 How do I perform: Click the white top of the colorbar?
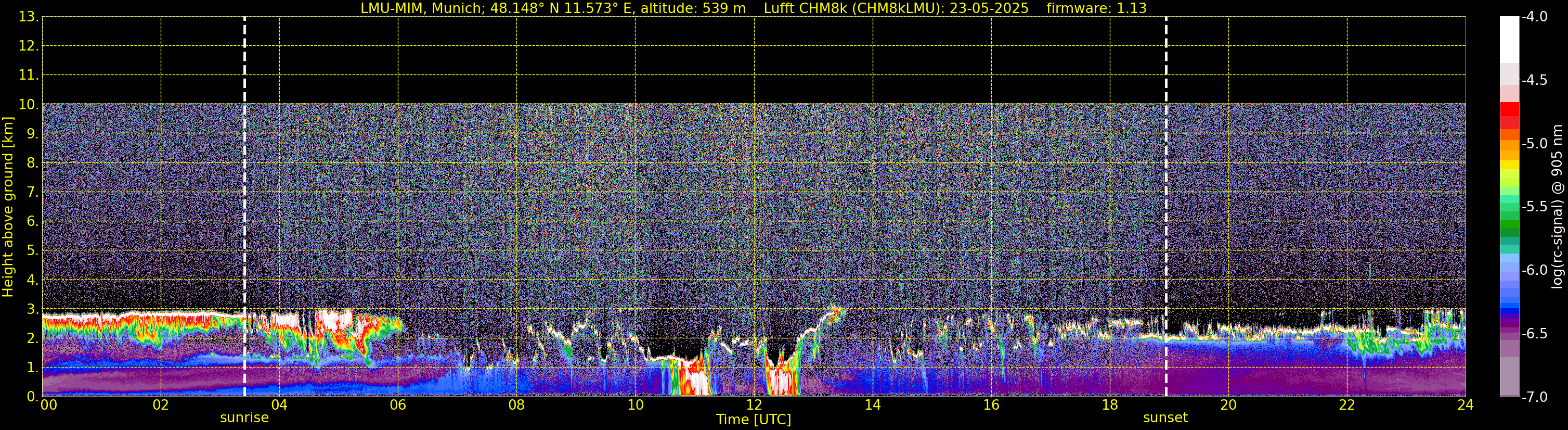(x=1509, y=40)
